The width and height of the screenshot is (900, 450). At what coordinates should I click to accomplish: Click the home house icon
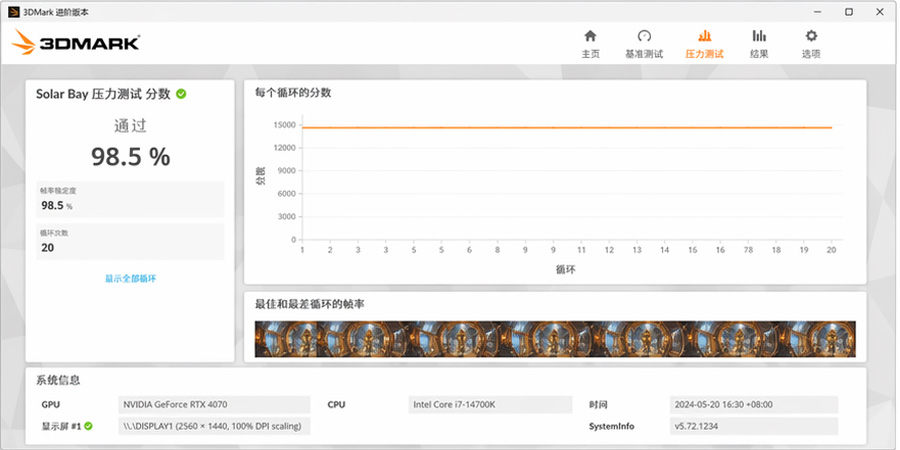[590, 36]
